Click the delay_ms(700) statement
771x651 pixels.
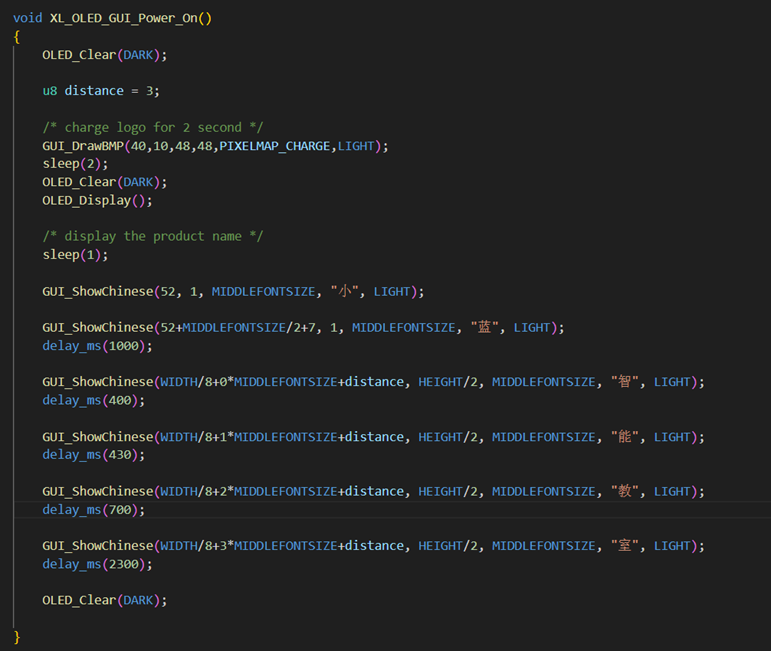point(93,510)
